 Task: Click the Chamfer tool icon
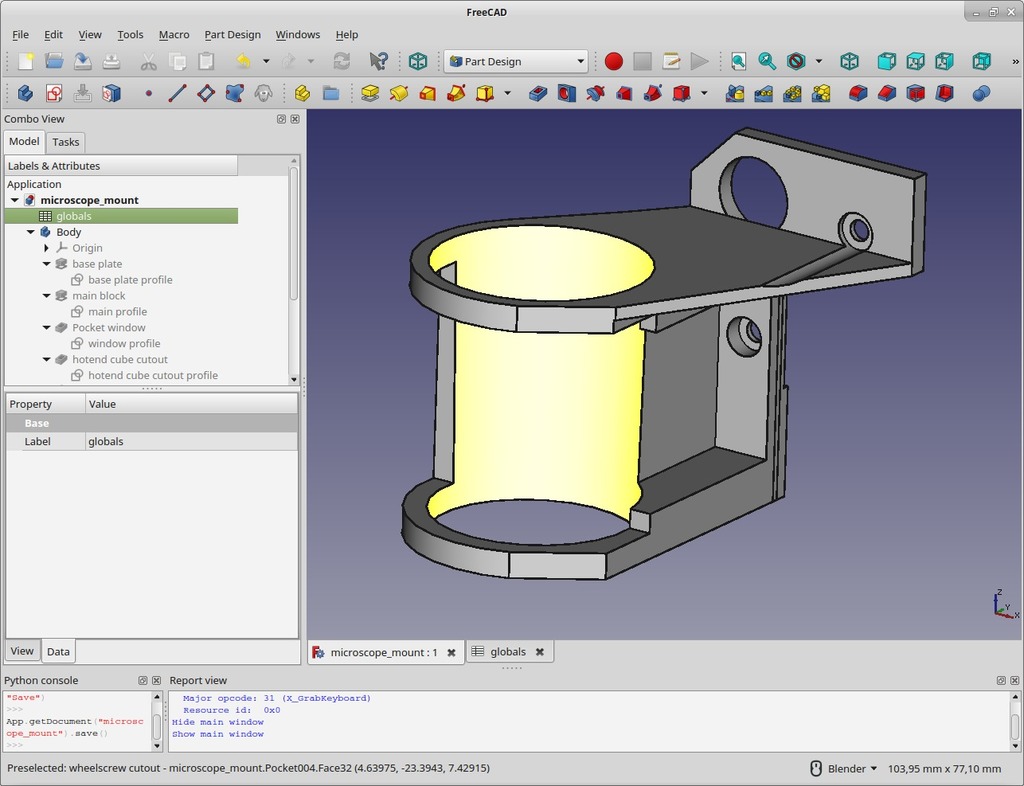click(x=887, y=93)
